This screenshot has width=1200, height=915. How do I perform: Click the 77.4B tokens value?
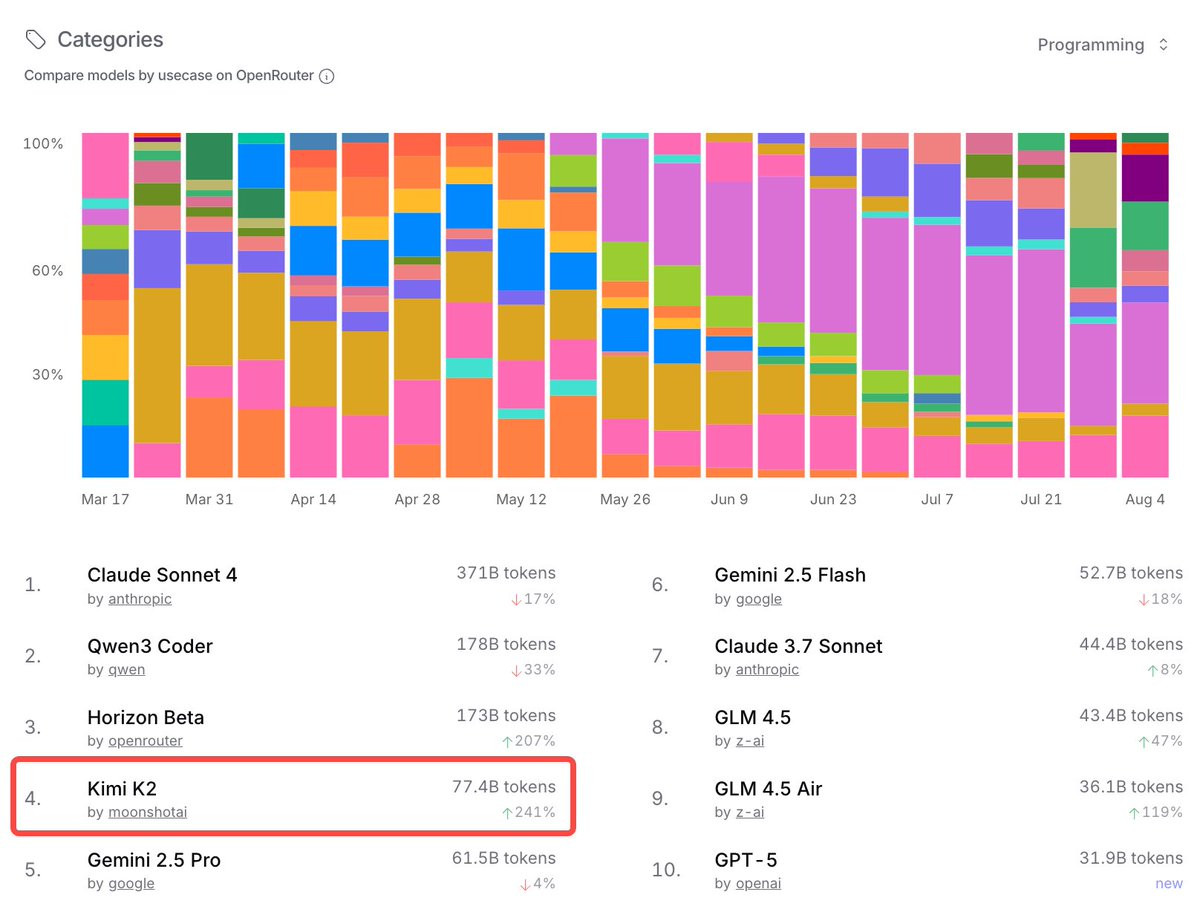click(x=503, y=787)
